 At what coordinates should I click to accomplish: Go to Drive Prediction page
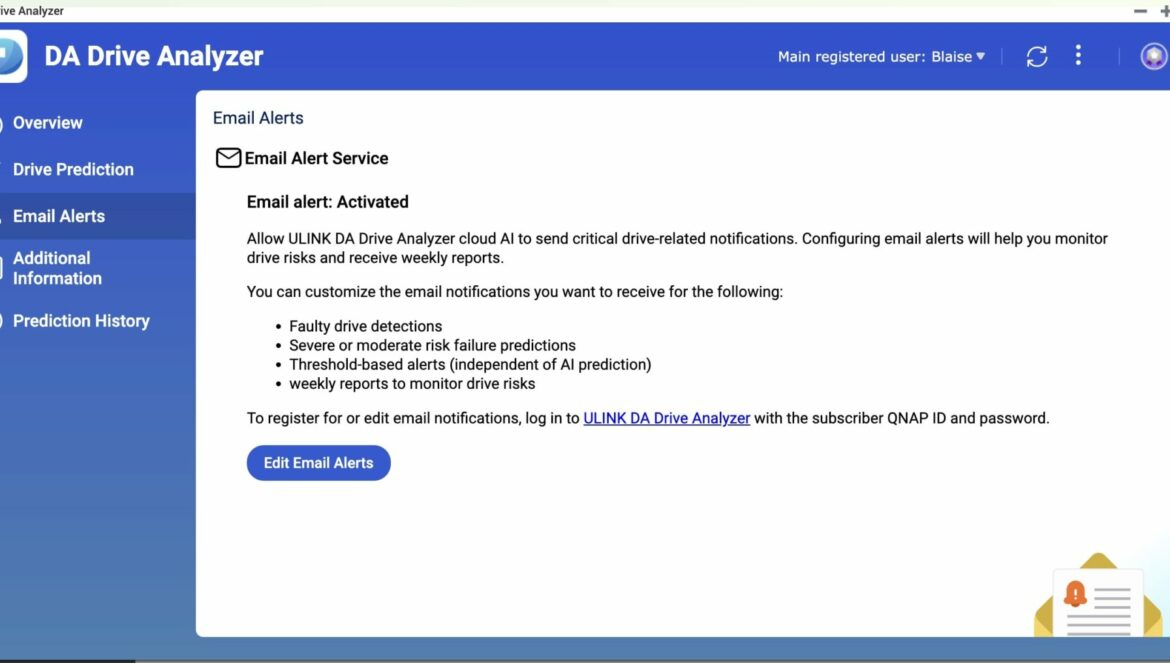pos(73,169)
